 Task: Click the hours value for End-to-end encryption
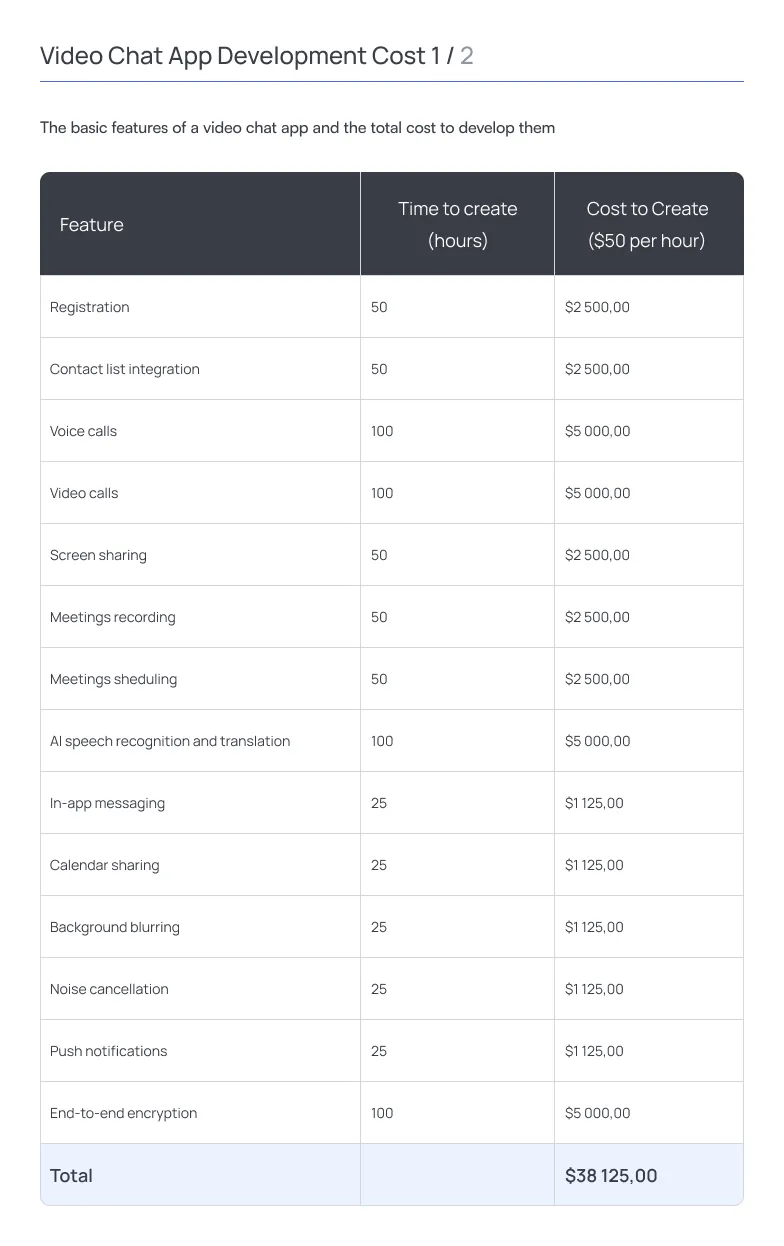tap(382, 1113)
